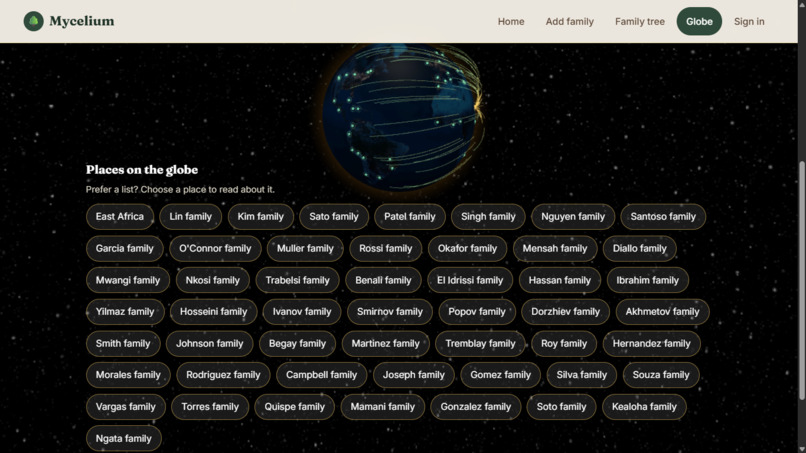Choose Mamani family chip

pyautogui.click(x=382, y=407)
